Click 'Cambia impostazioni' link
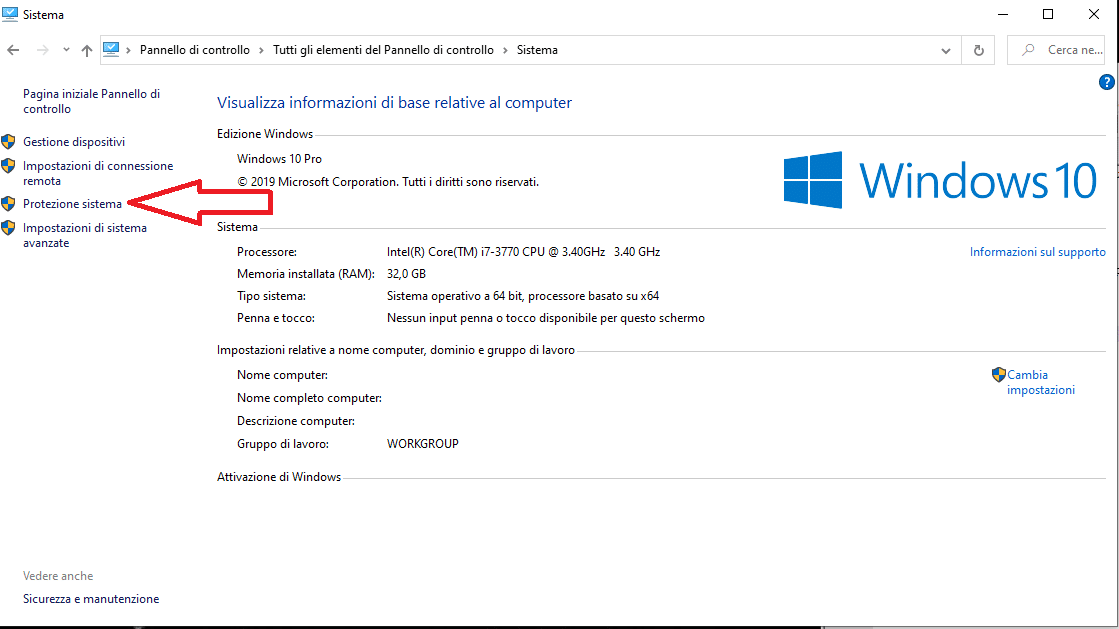 (x=1040, y=383)
